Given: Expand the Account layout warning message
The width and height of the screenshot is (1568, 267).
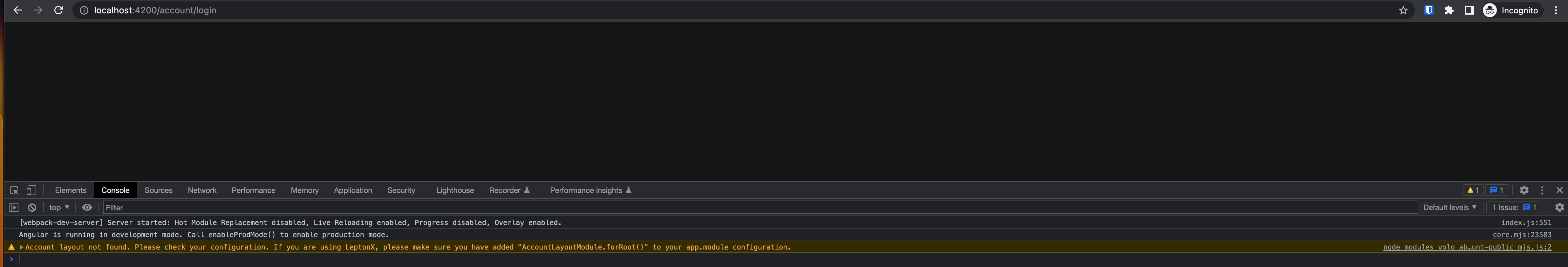Looking at the screenshot, I should (x=22, y=248).
